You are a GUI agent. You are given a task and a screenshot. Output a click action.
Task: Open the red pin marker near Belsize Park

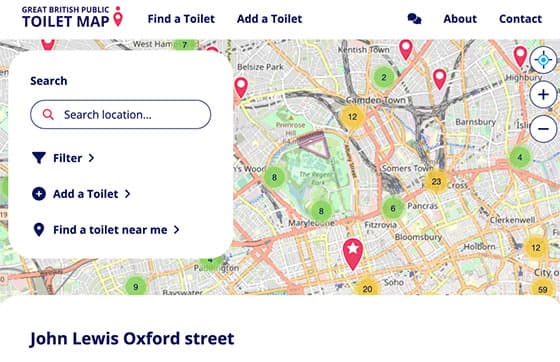241,87
